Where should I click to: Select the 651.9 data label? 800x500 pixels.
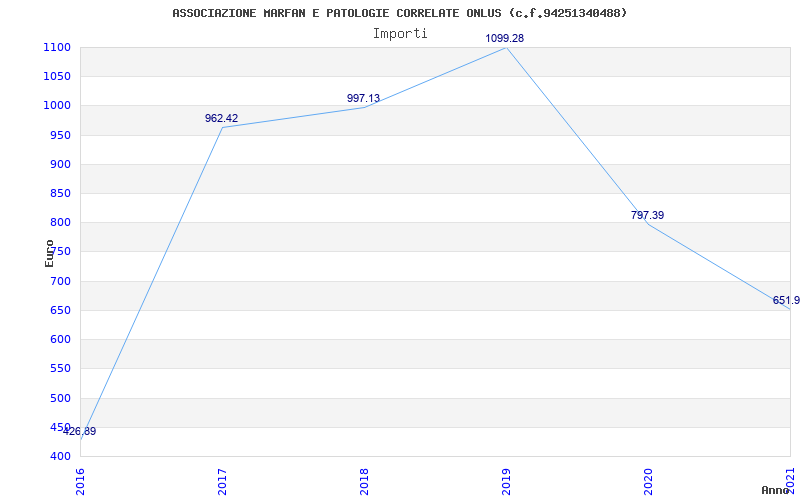[x=786, y=301]
